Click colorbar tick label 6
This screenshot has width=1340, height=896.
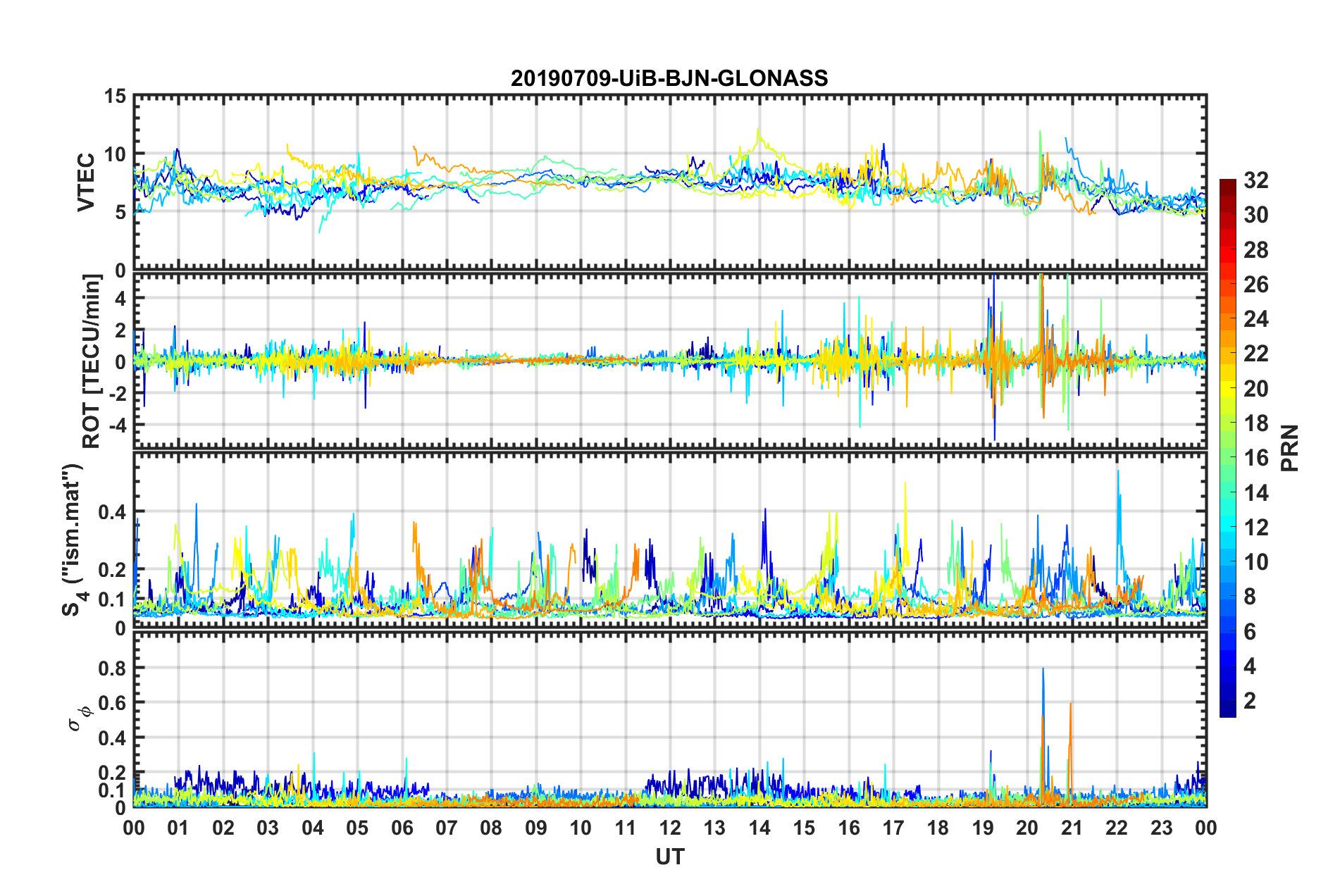click(x=1250, y=632)
